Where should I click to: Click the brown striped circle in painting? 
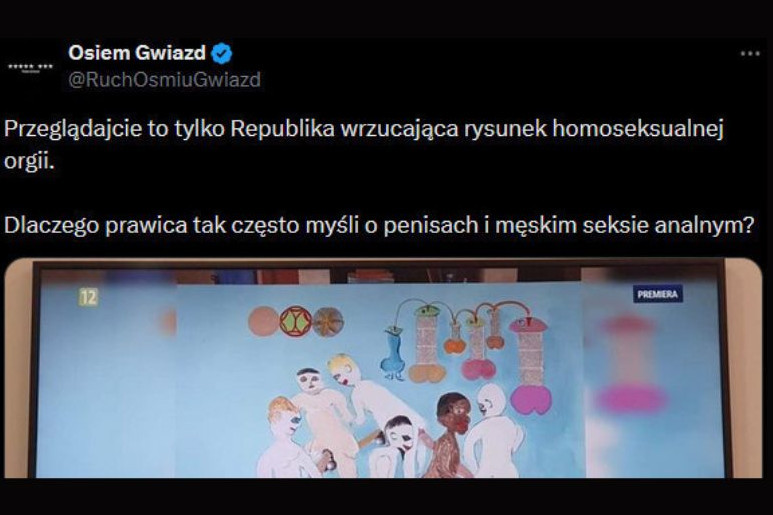pyautogui.click(x=328, y=322)
